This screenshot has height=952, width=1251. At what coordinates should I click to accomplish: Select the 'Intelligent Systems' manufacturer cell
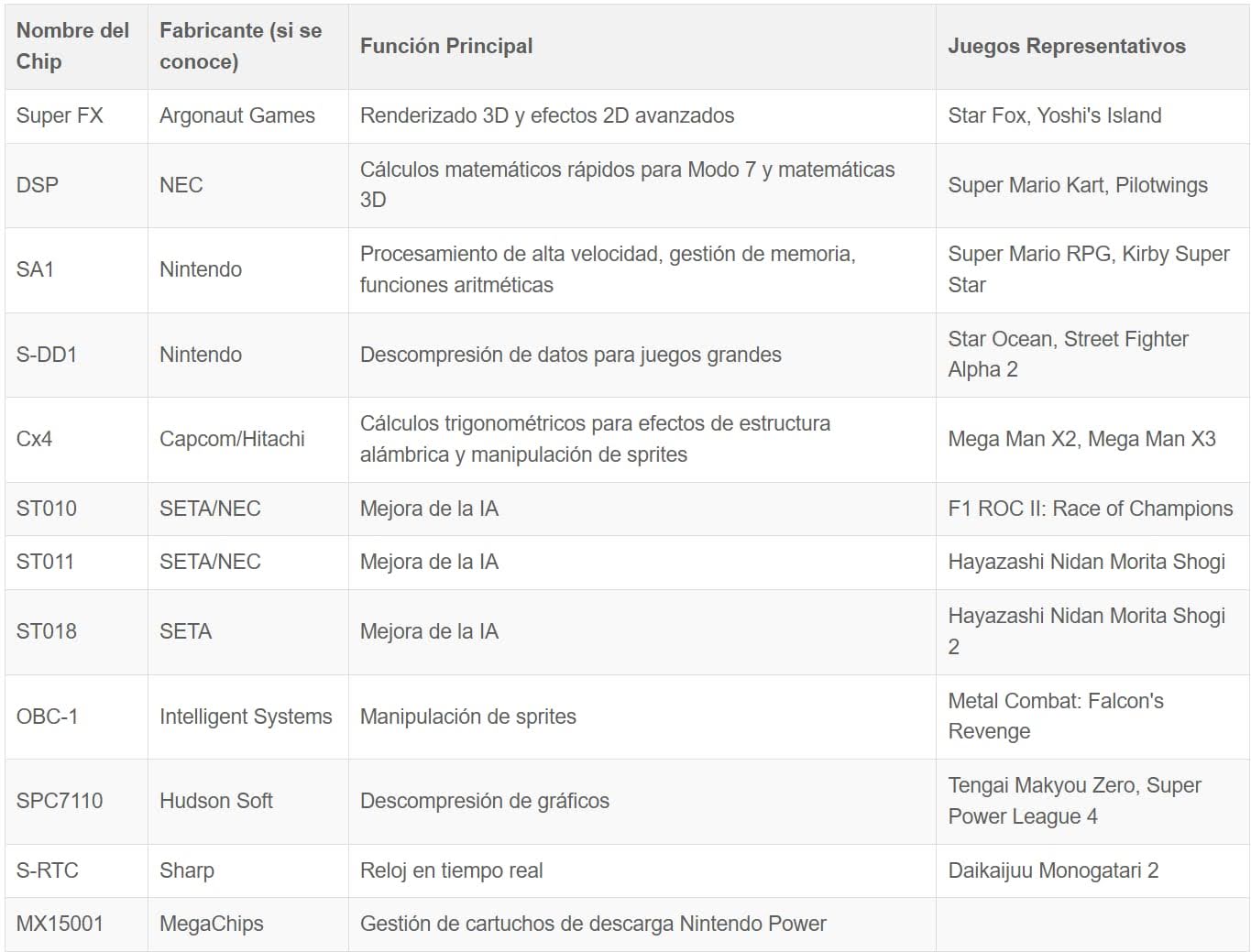[x=246, y=717]
